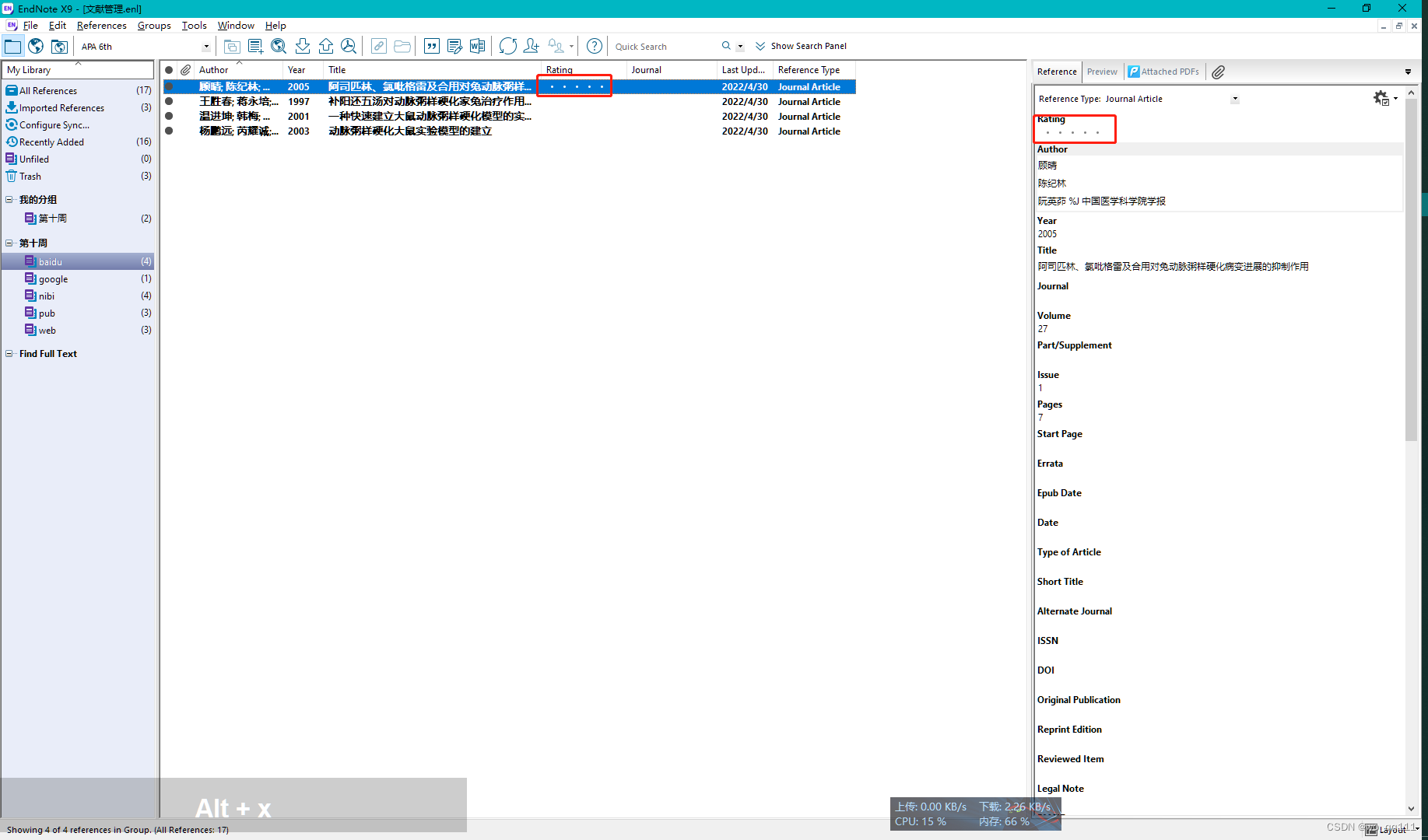Click Copy to Local Library icon
Screen dimensions: 1428x840
point(231,46)
